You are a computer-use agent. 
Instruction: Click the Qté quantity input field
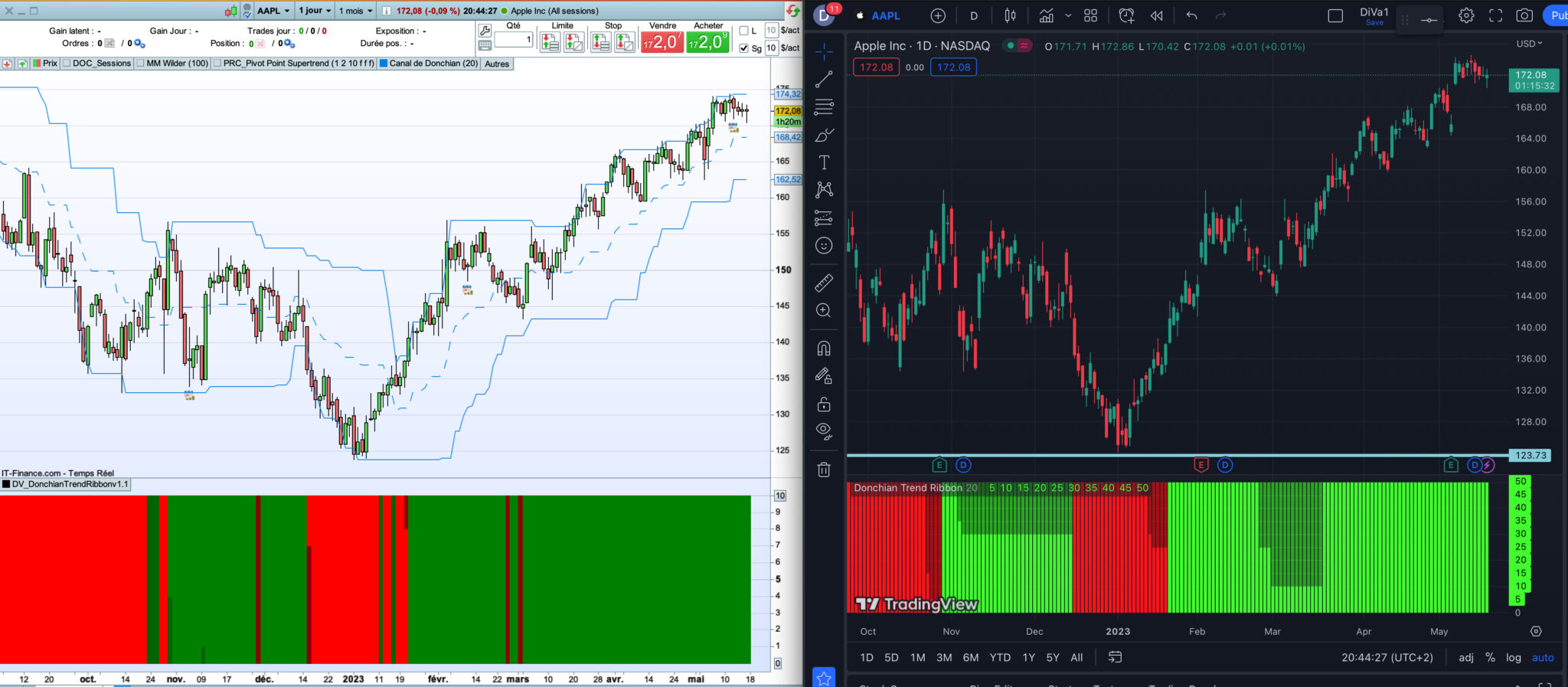tap(514, 40)
